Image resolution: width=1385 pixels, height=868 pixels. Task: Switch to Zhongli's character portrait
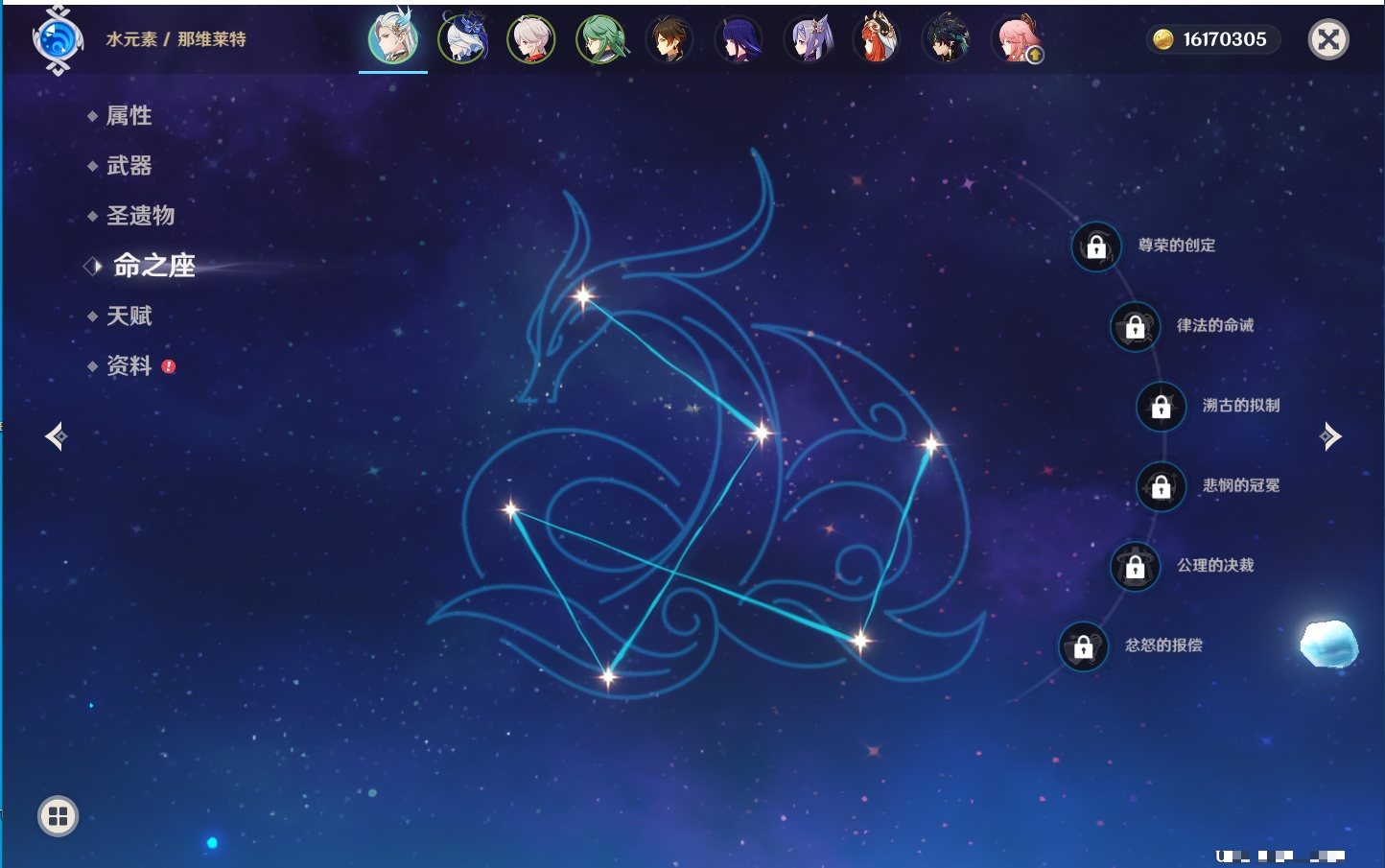(669, 39)
